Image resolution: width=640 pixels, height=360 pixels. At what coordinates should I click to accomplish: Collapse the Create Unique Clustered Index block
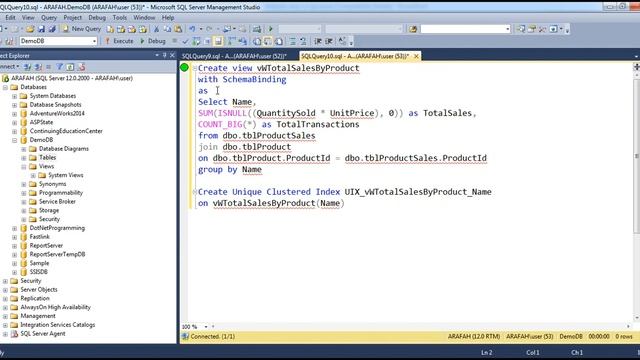pyautogui.click(x=195, y=192)
